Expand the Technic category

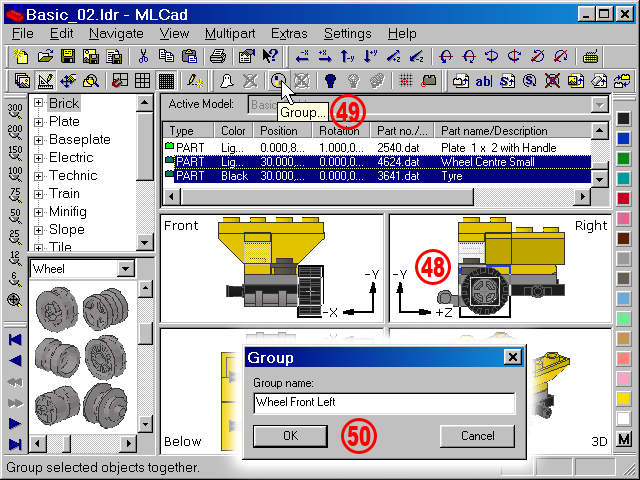click(x=38, y=176)
